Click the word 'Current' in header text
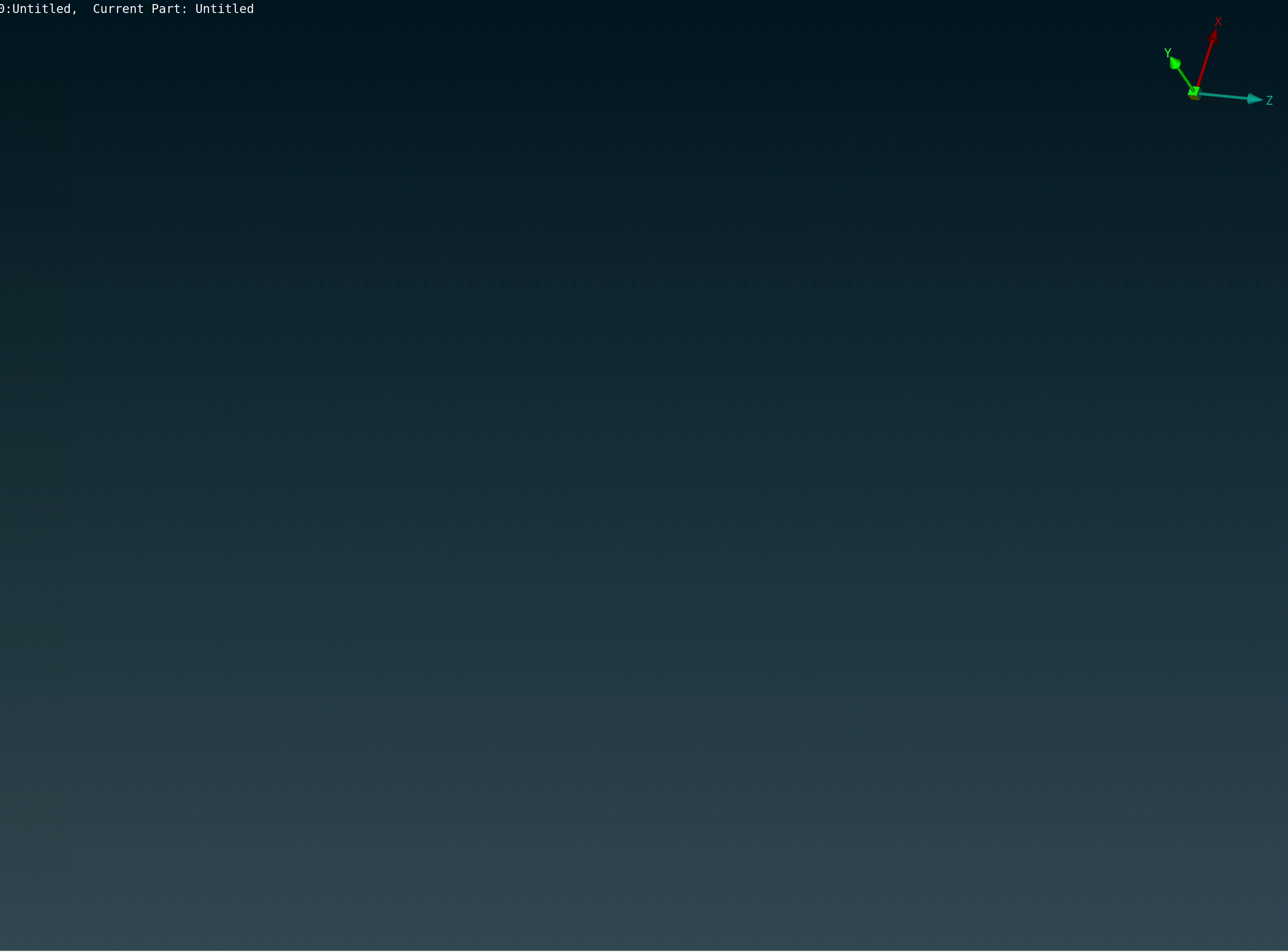Screen dimensions: 1288x952 [x=118, y=9]
